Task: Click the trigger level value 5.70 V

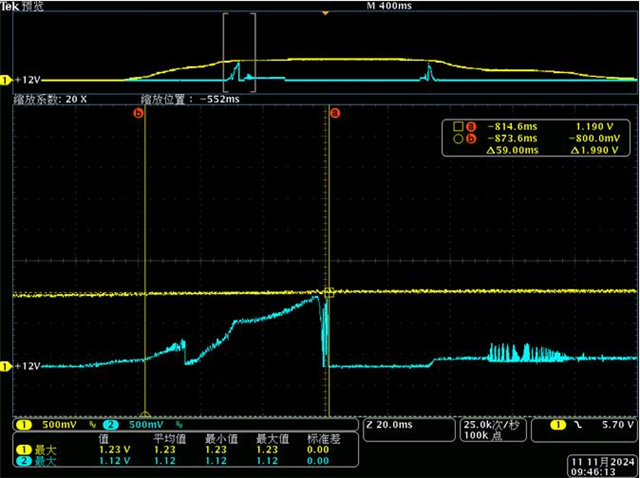Action: (x=618, y=425)
